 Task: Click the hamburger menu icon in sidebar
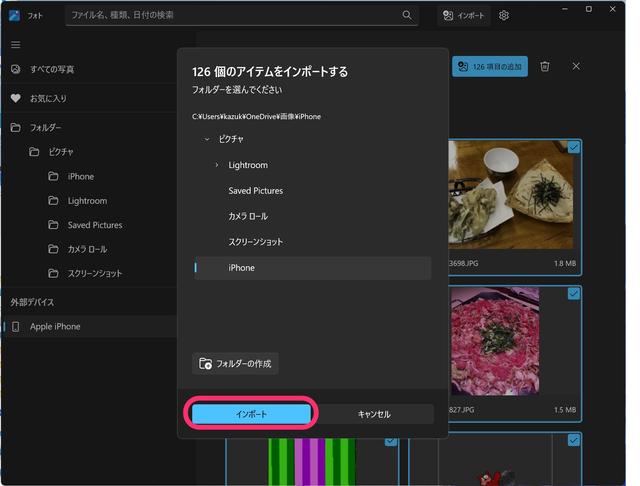[15, 45]
